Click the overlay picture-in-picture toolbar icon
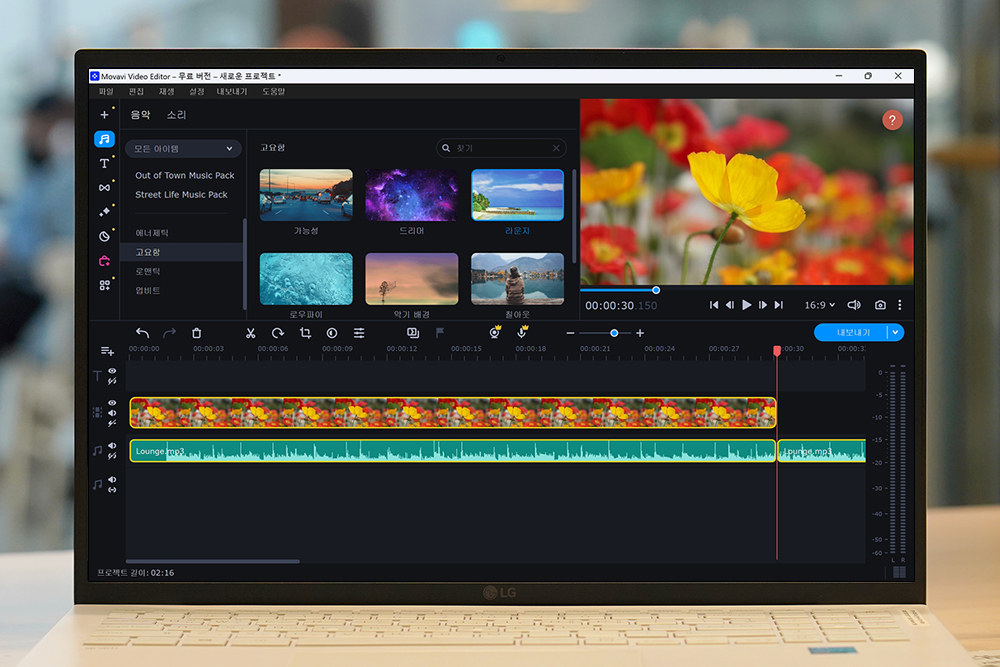Viewport: 1000px width, 667px height. point(413,333)
